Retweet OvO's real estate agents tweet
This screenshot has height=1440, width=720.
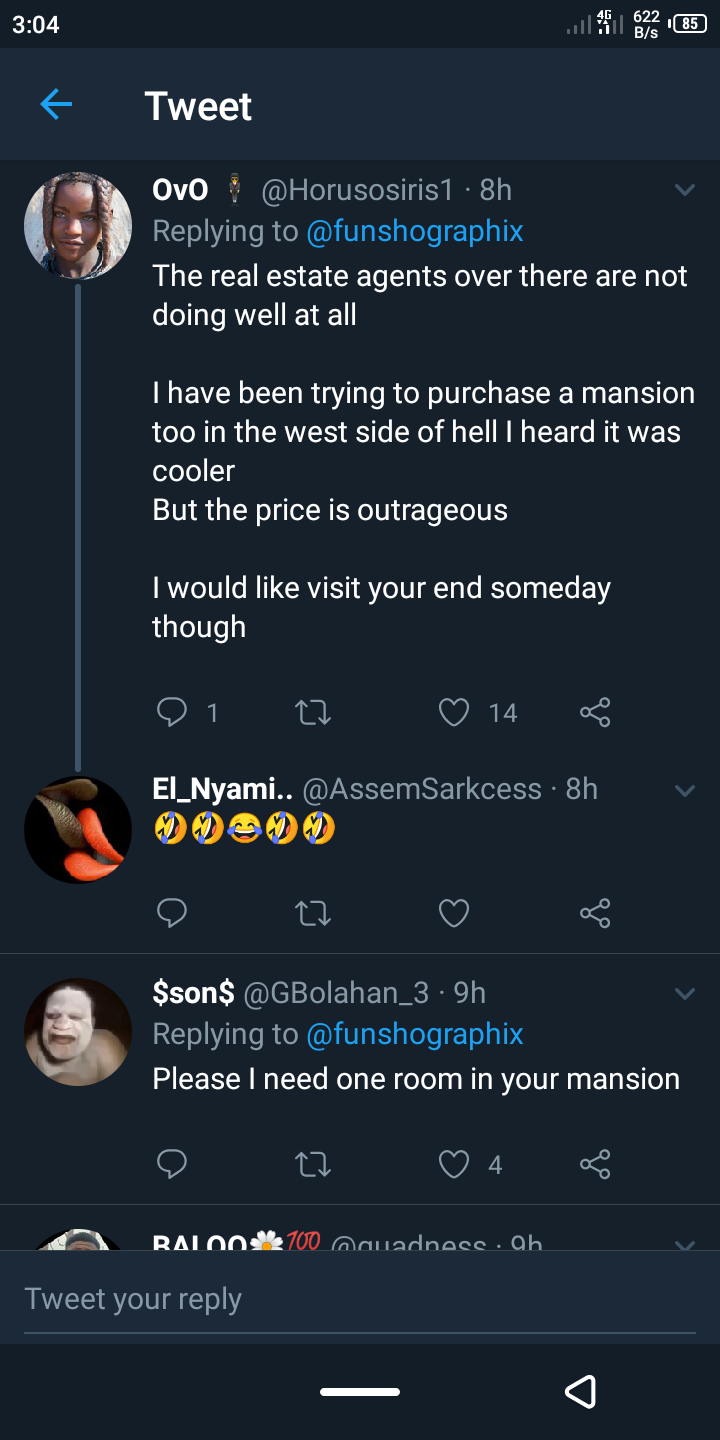[x=313, y=712]
